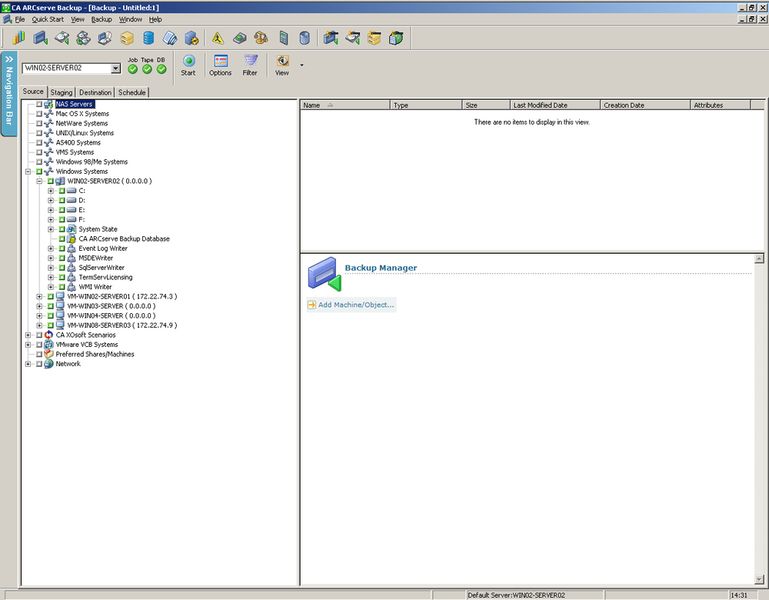Screen dimensions: 769x600
Task: Click the blue database cylinder toolbar icon
Action: (148, 38)
